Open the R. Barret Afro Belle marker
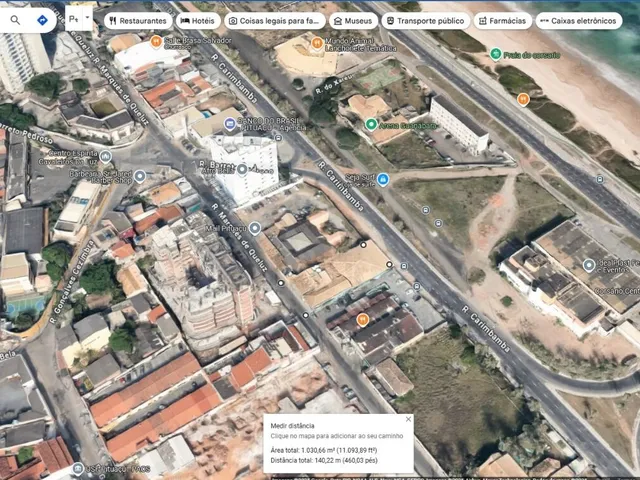640x480 pixels. [x=242, y=169]
